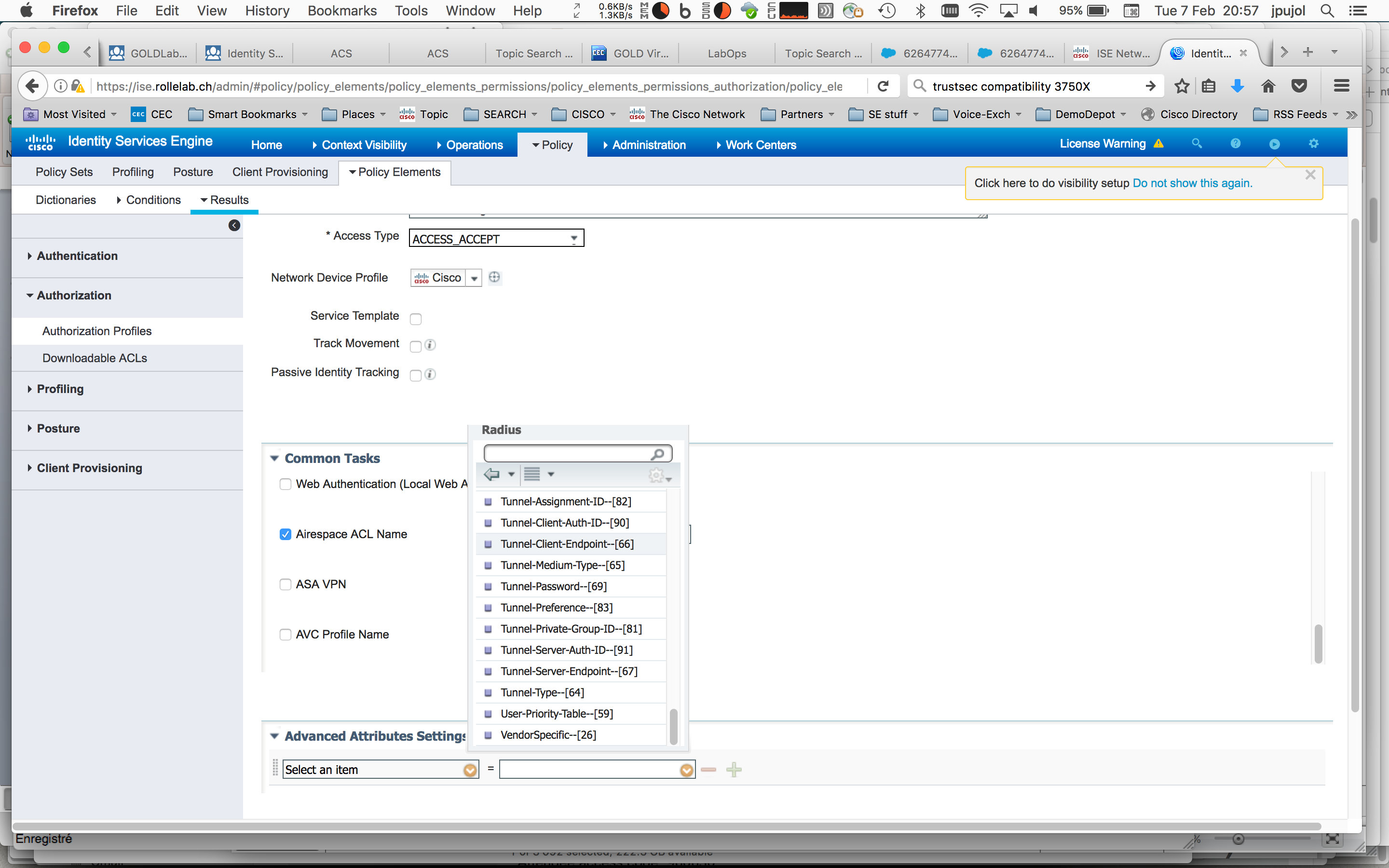This screenshot has height=868, width=1389.
Task: Close the visibility setup notification
Action: coord(1310,175)
